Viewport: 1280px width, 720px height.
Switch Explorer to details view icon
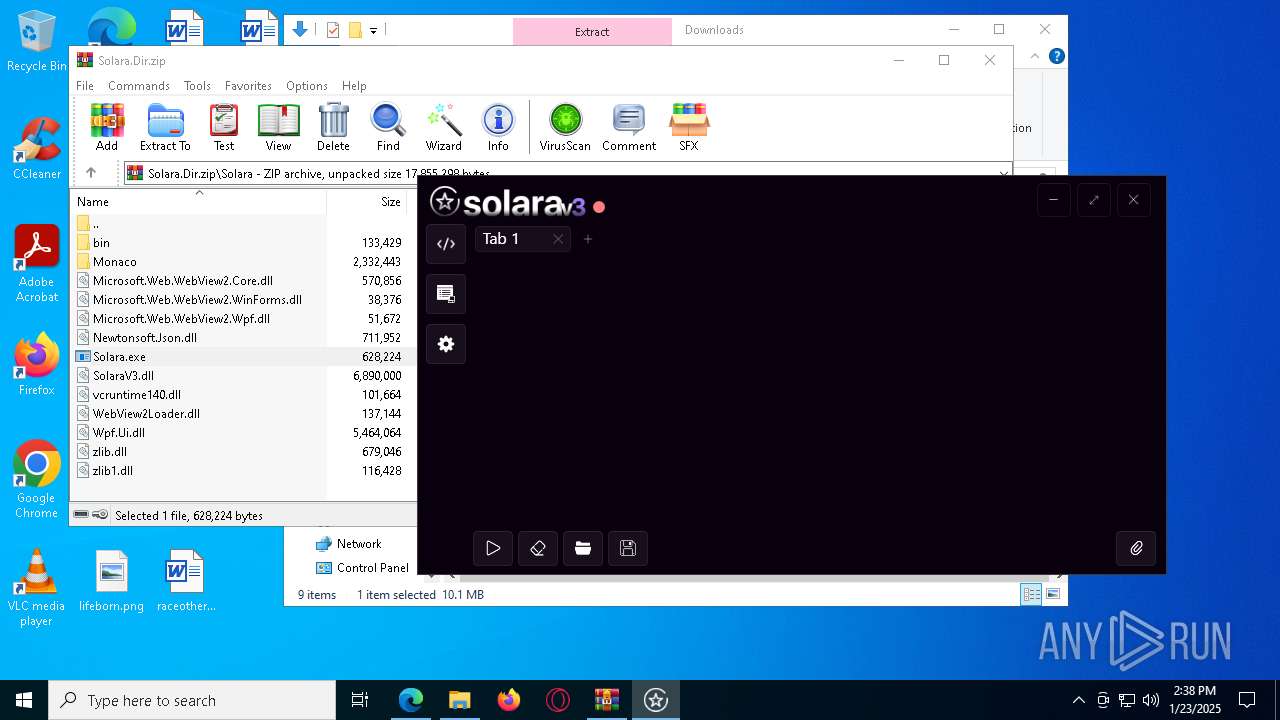click(1031, 594)
